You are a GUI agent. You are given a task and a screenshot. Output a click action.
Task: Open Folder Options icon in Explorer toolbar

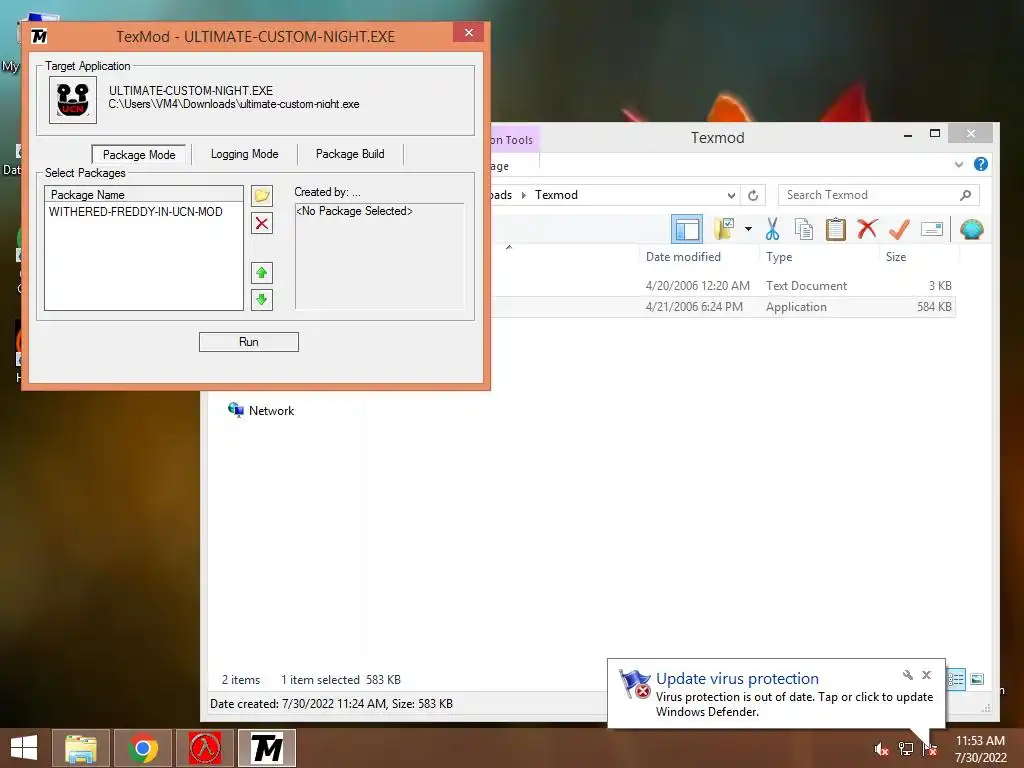[724, 229]
